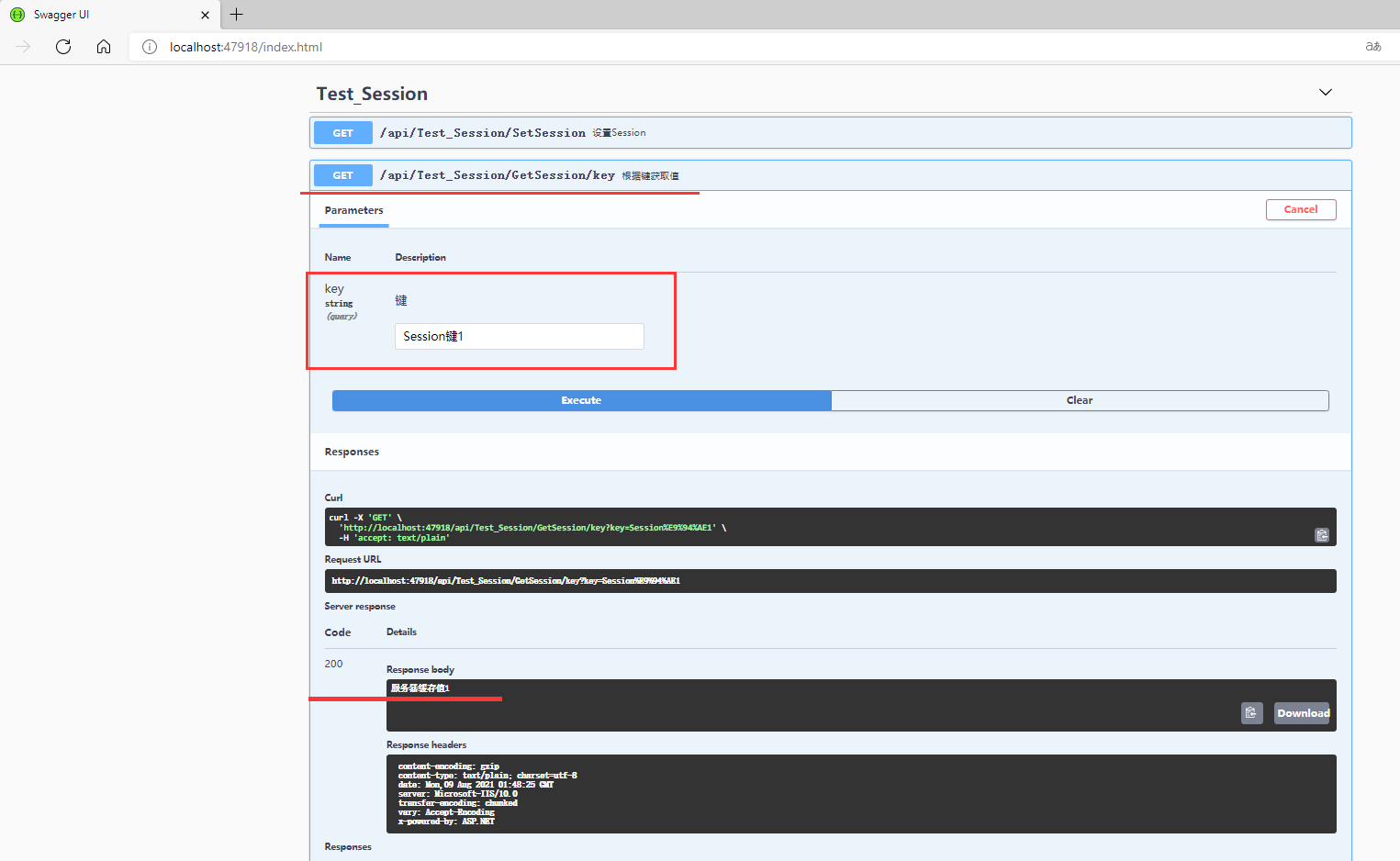Click the GET badge on the SetSession endpoint
Screen dimensions: 1400x861
click(x=342, y=132)
